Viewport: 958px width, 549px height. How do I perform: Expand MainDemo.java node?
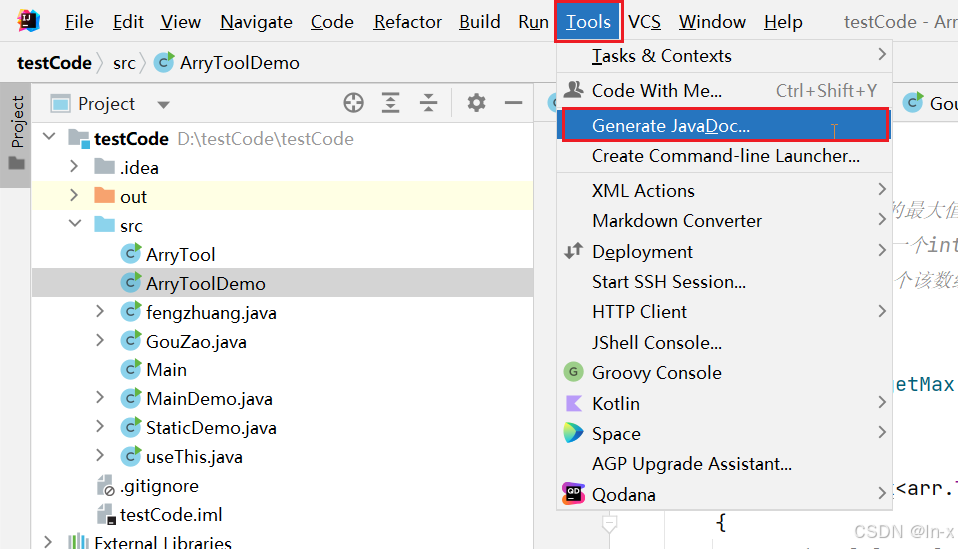point(100,398)
